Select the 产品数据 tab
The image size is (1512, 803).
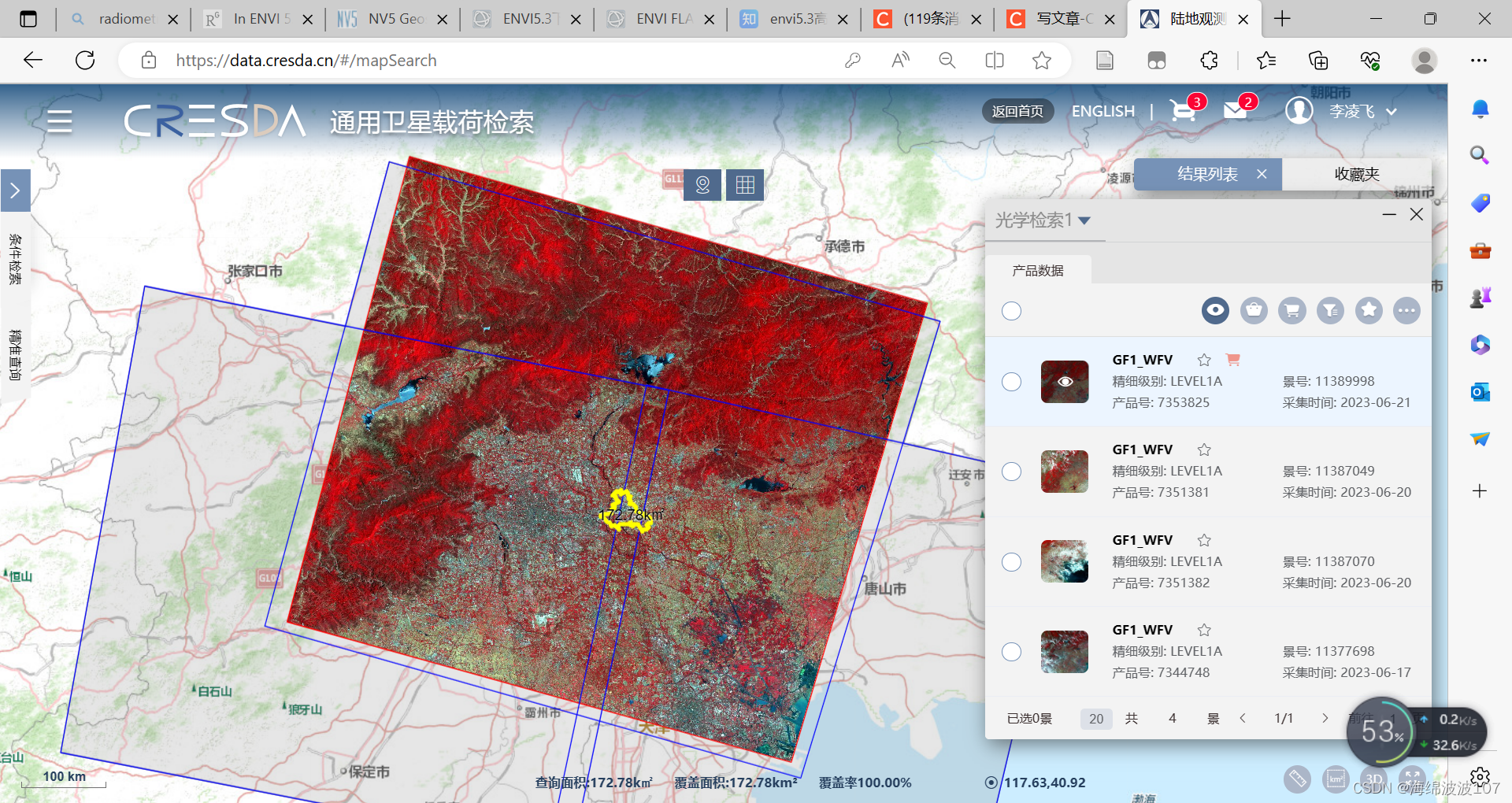pyautogui.click(x=1038, y=270)
